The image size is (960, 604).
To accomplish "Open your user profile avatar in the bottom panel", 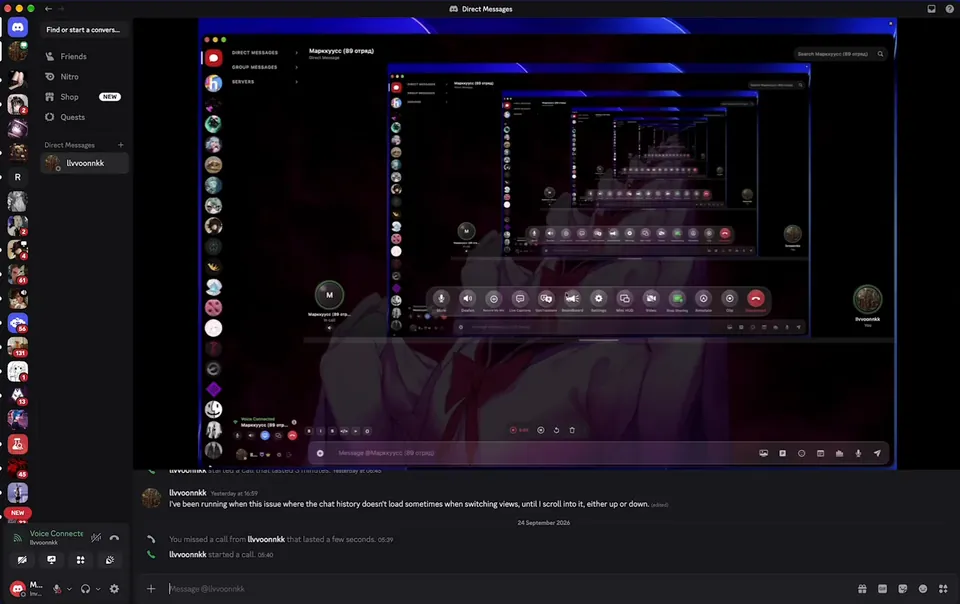I will click(x=18, y=589).
